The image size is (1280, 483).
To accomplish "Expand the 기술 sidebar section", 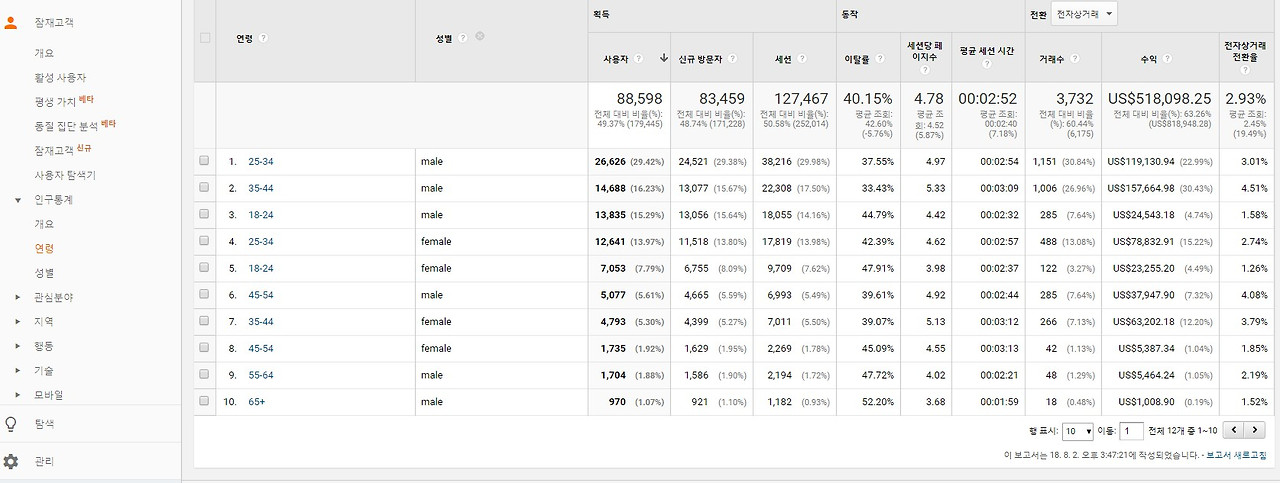I will [18, 371].
